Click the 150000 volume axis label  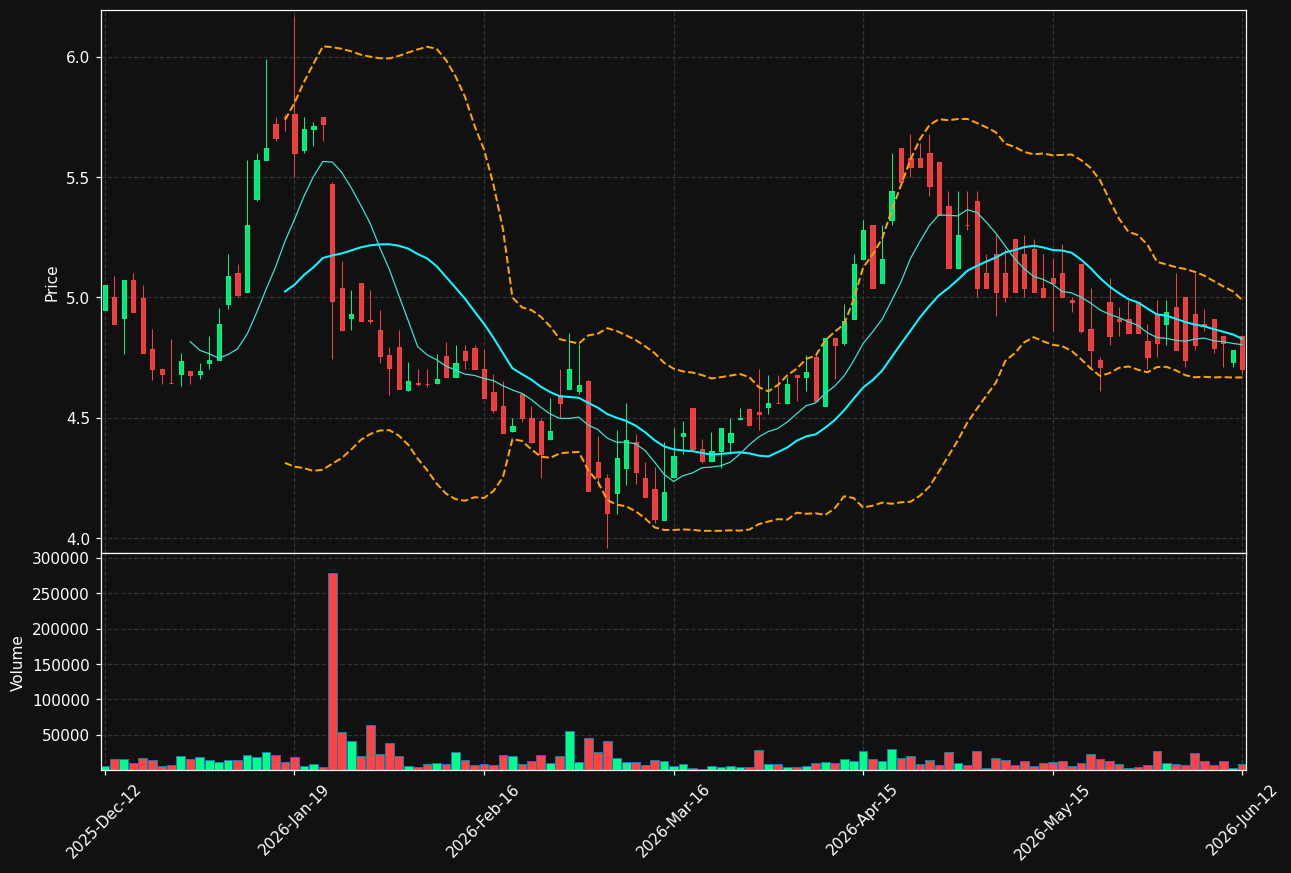[61, 665]
